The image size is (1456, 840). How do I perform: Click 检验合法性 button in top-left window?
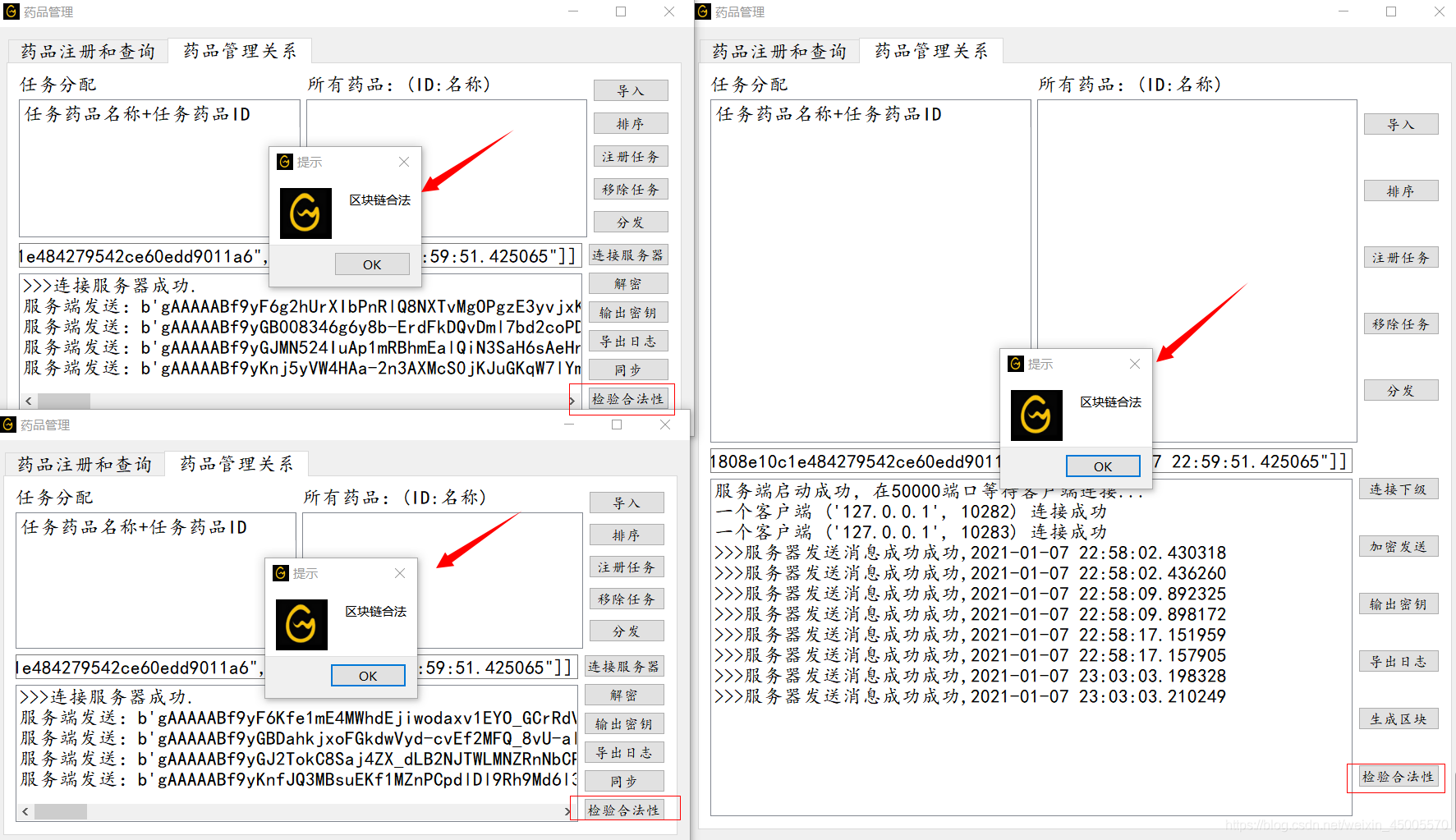628,398
